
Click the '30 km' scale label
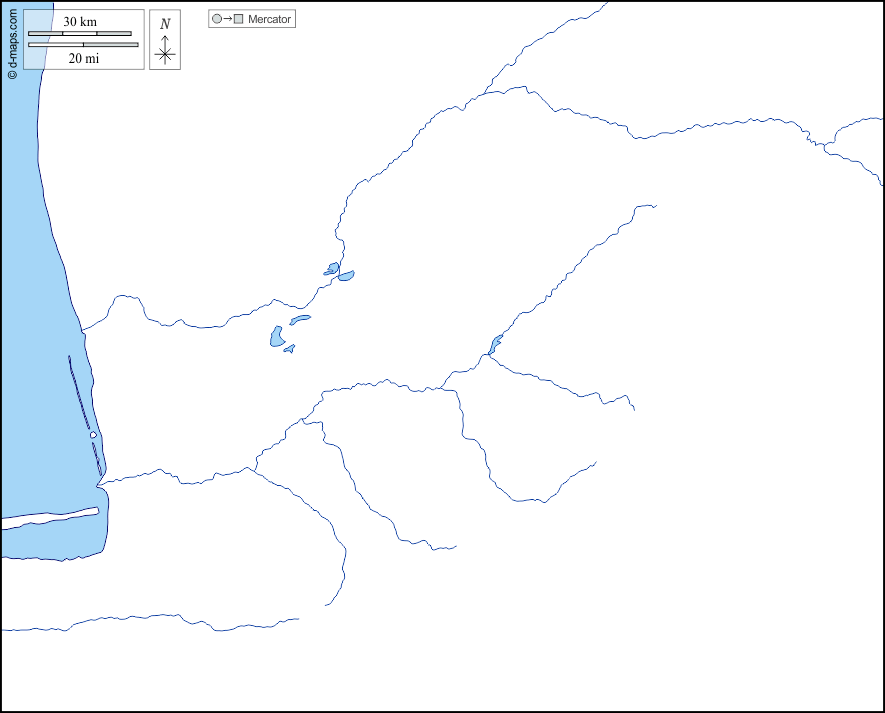pyautogui.click(x=80, y=22)
